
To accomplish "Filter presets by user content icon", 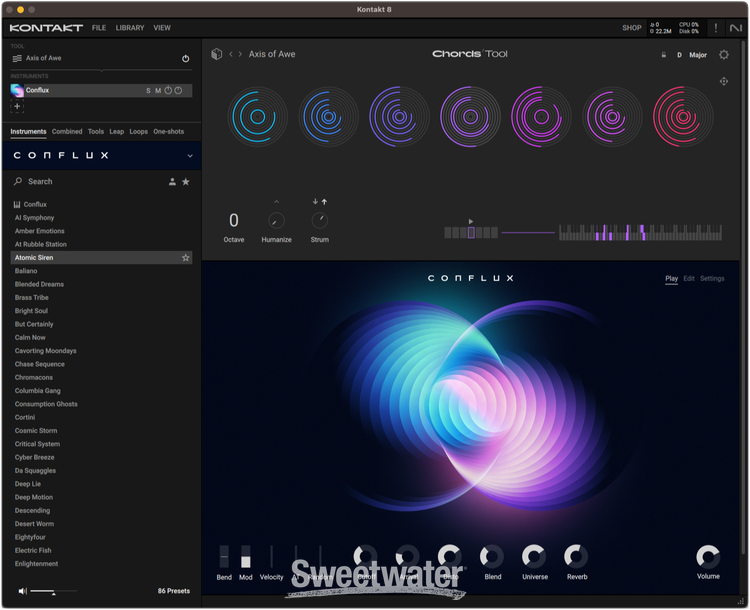I will (x=172, y=182).
